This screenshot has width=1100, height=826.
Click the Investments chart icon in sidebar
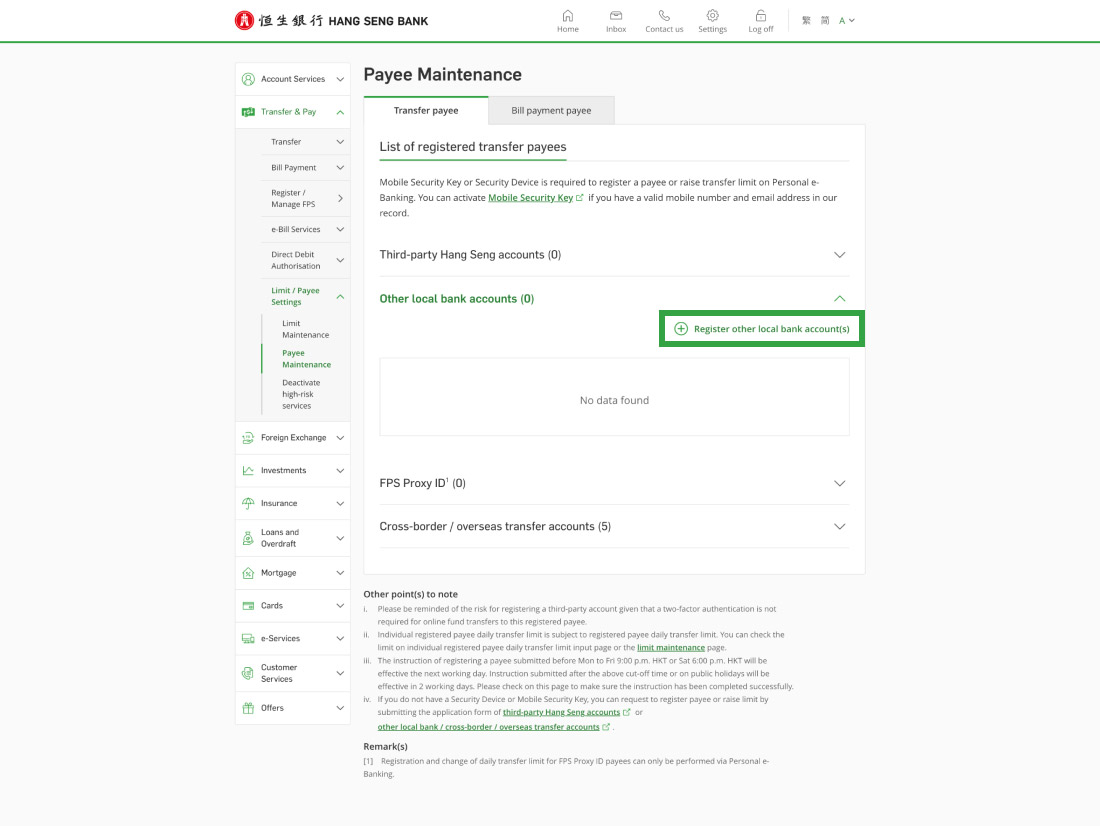pos(248,471)
